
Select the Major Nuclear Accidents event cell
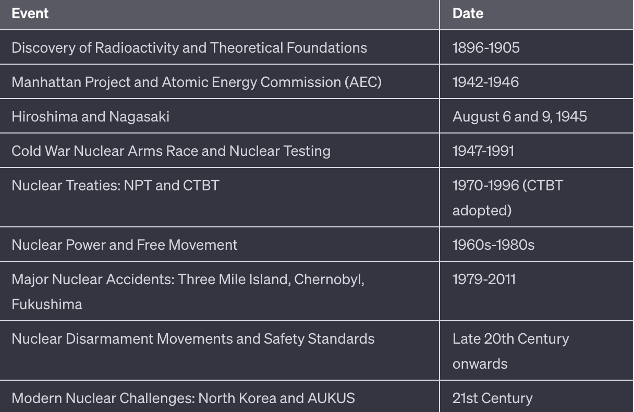tap(187, 291)
